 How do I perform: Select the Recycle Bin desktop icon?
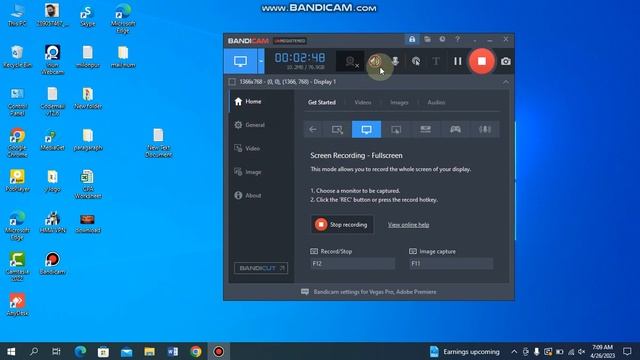pyautogui.click(x=17, y=57)
